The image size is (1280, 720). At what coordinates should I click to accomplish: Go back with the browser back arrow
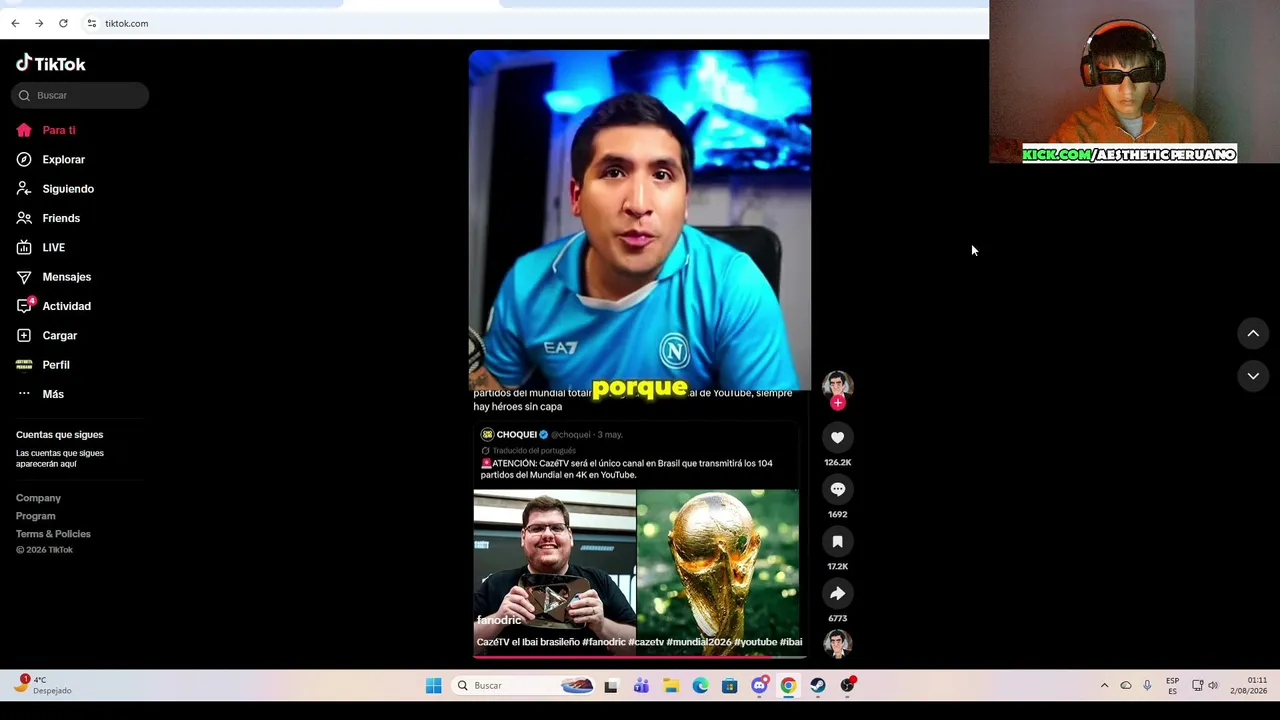pyautogui.click(x=15, y=23)
